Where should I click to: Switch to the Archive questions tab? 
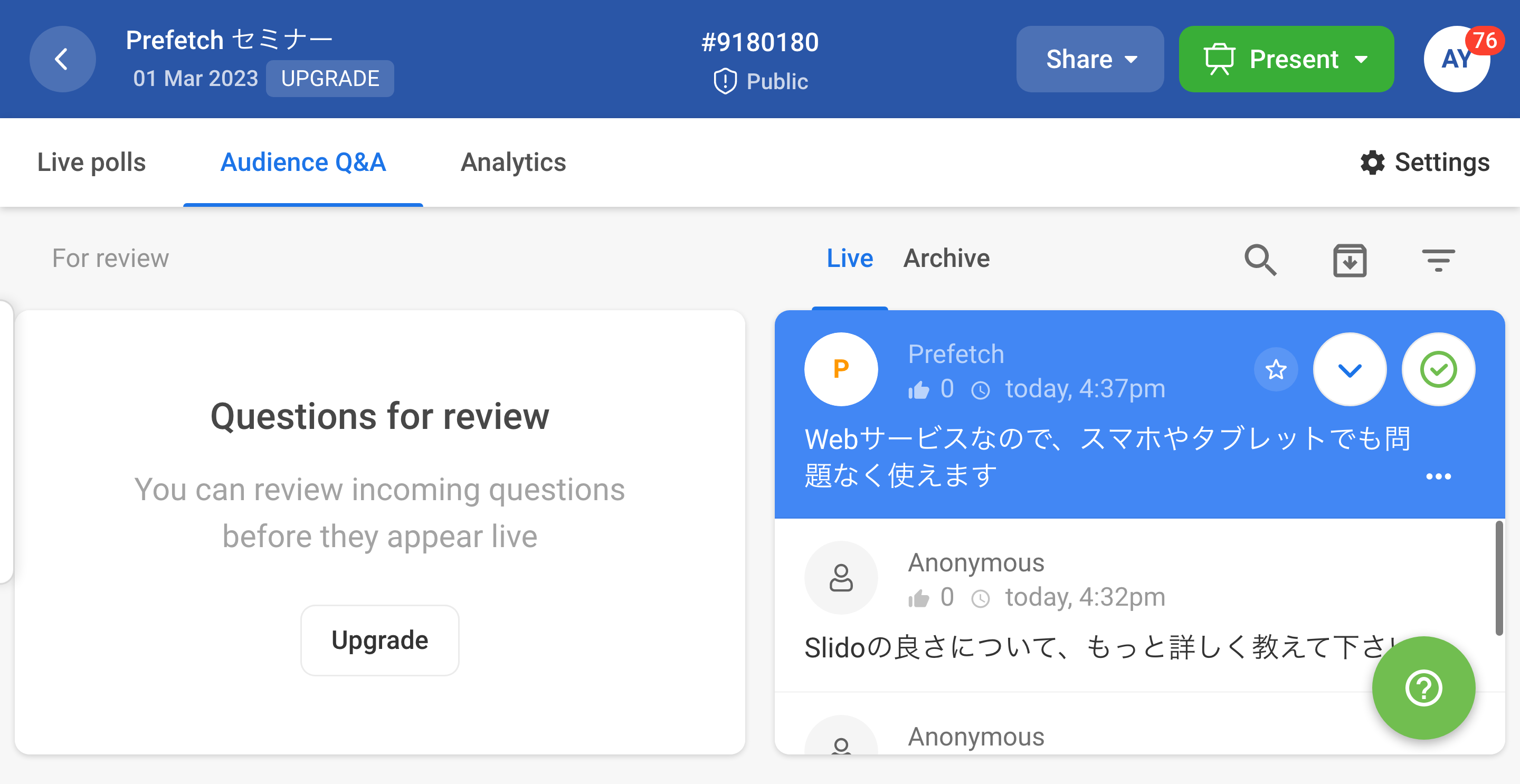(946, 258)
